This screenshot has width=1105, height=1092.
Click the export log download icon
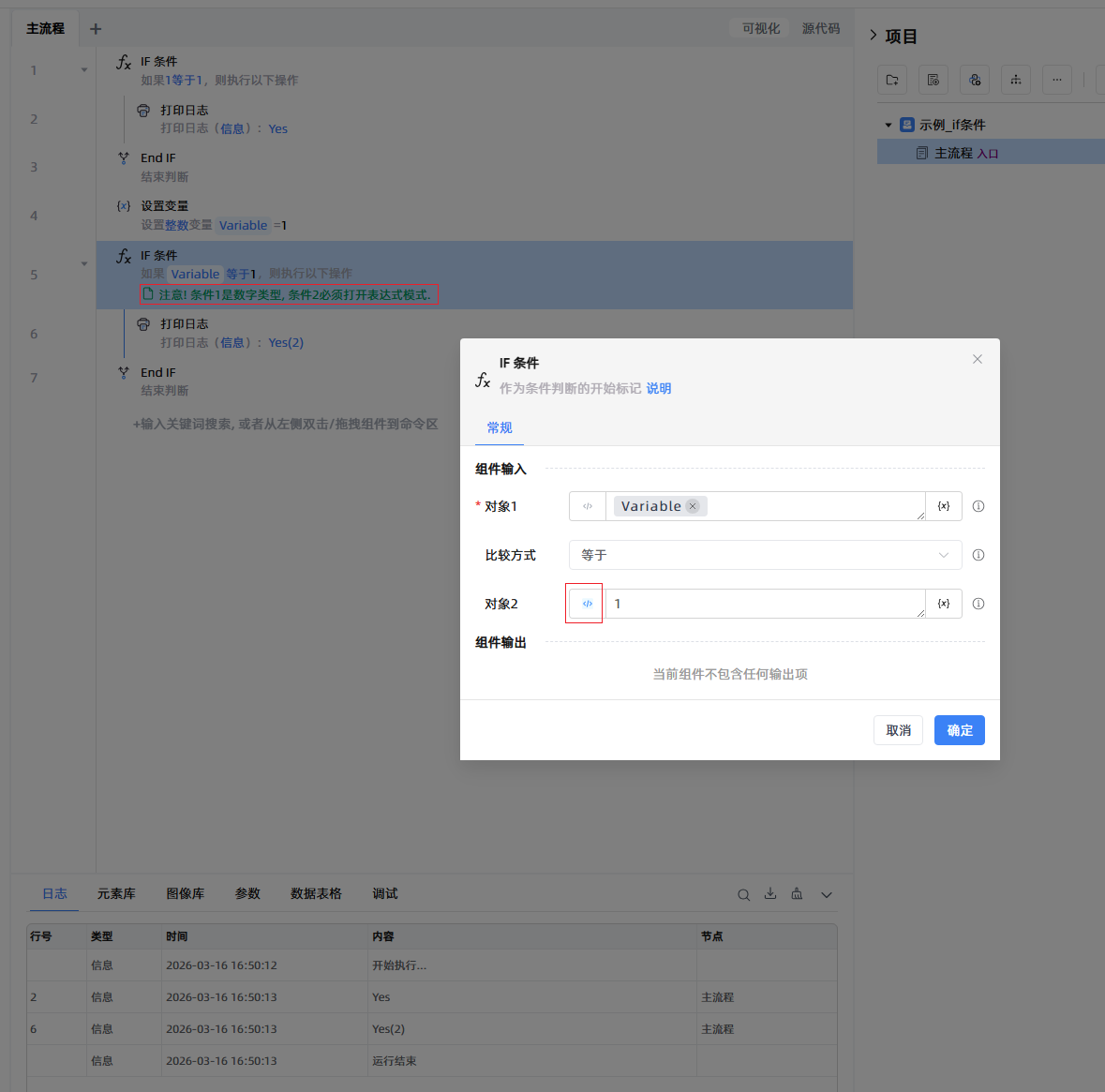[770, 894]
